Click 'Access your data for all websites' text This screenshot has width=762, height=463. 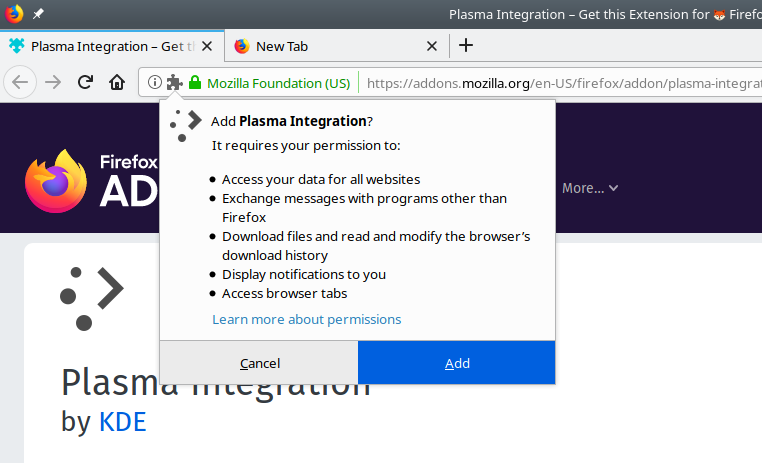pyautogui.click(x=321, y=179)
